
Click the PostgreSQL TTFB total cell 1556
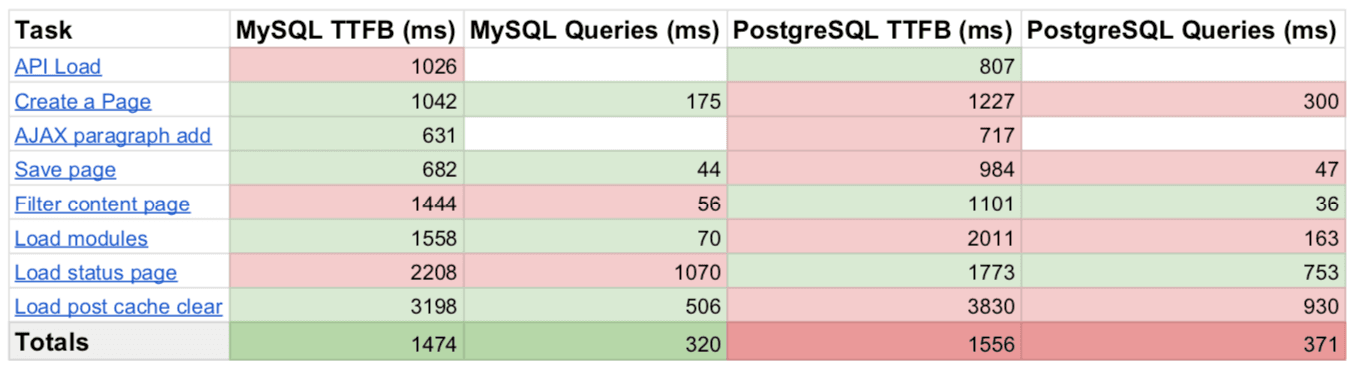[874, 342]
